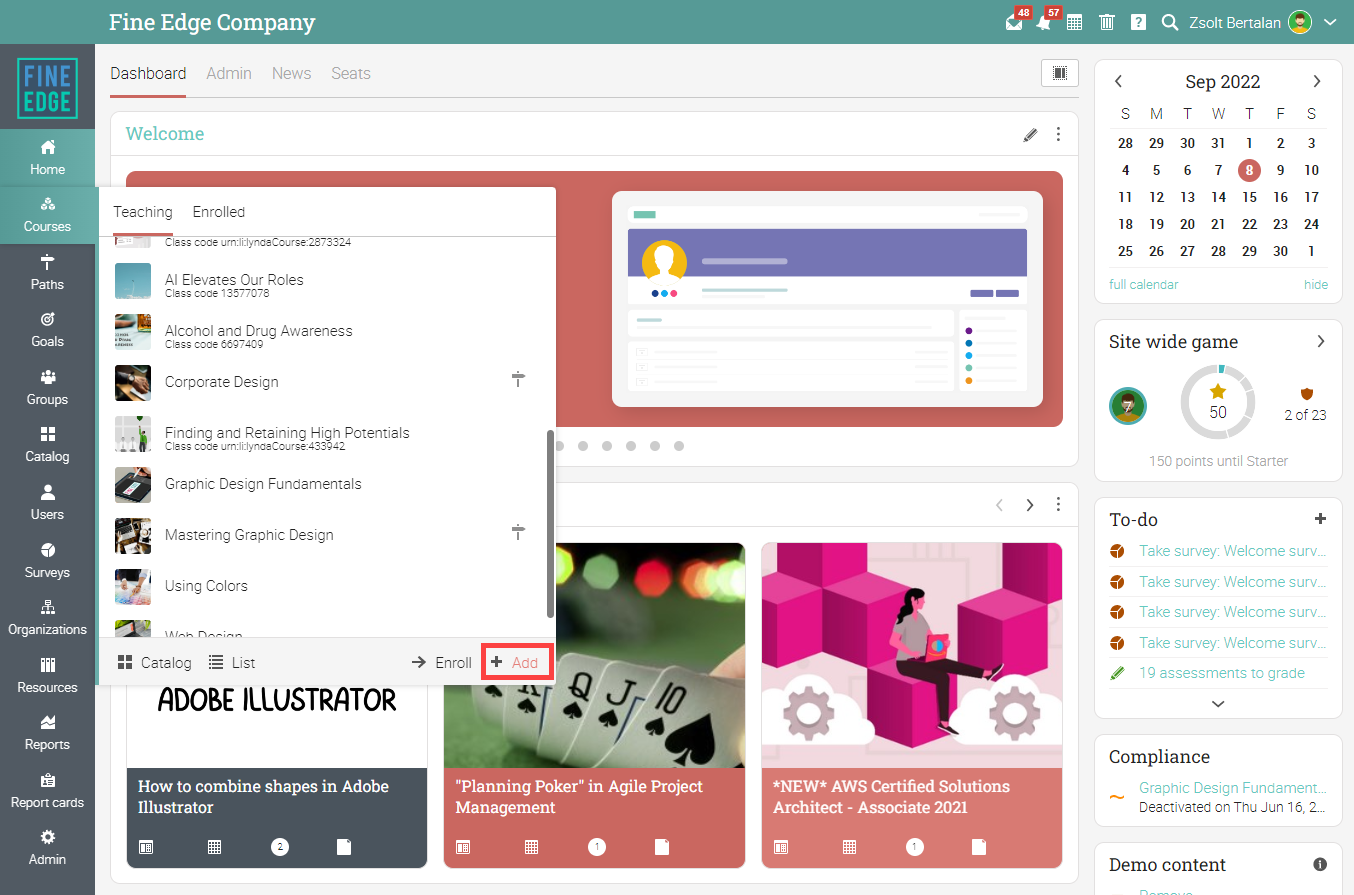Click the Zsolt Bertalan user name
This screenshot has width=1354, height=895.
click(x=1235, y=22)
